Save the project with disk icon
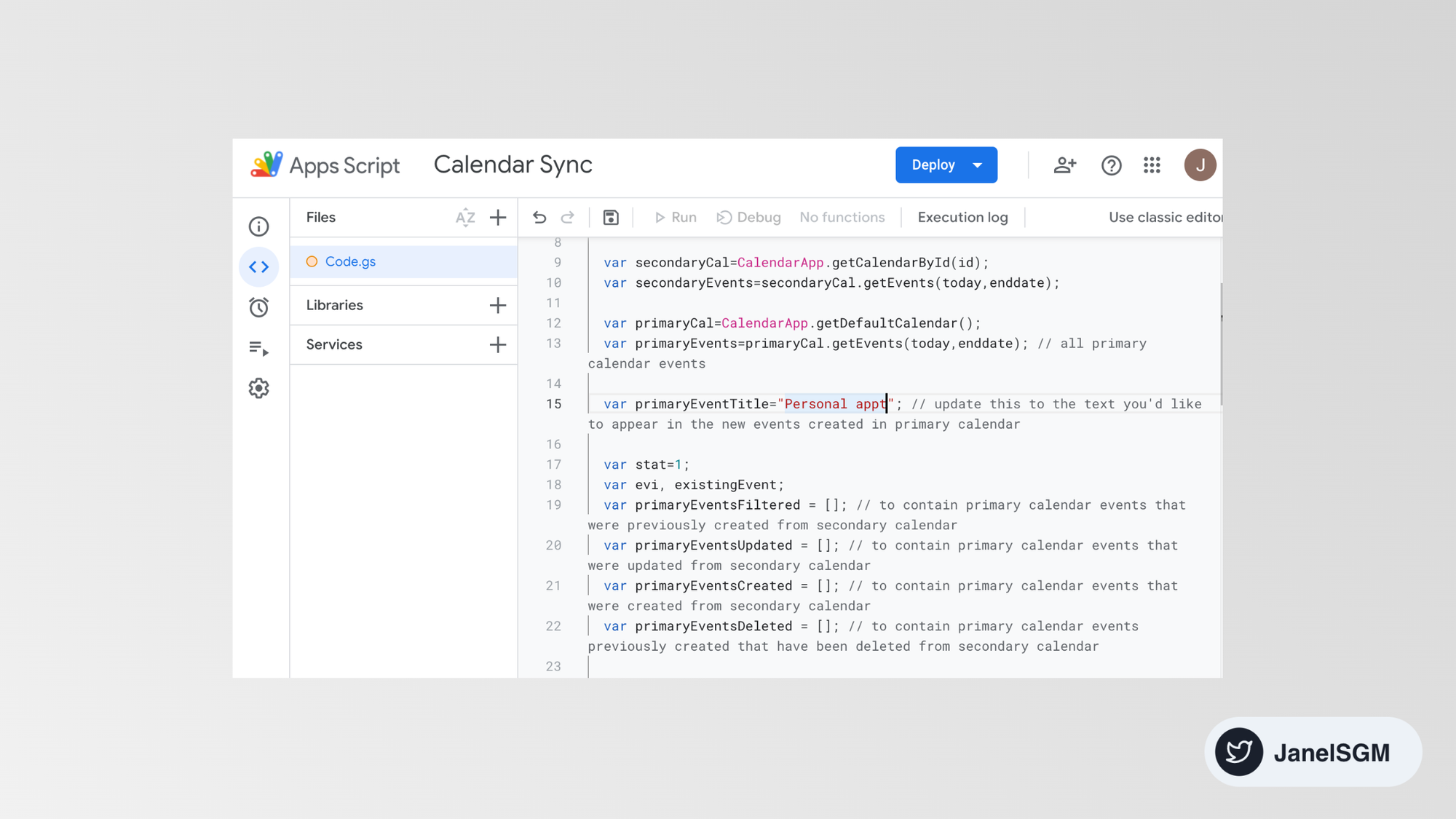Screen dimensions: 1456x819 [x=611, y=218]
